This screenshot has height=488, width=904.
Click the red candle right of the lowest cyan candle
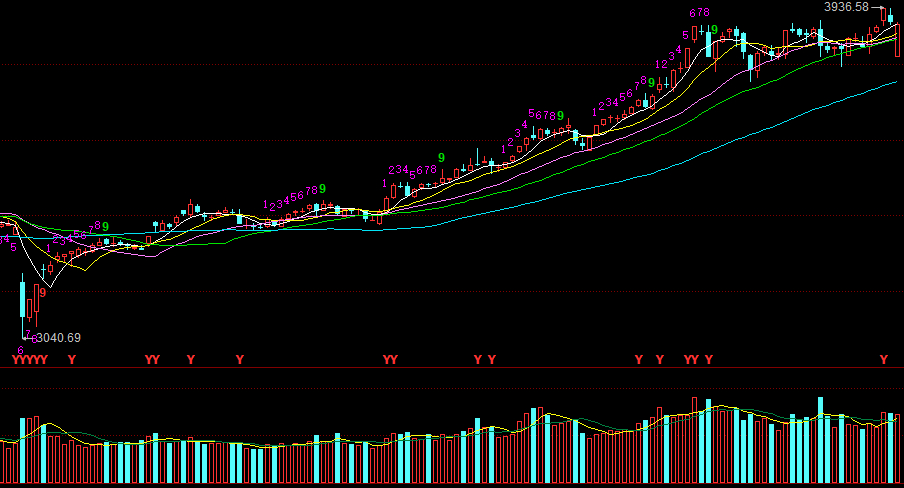coord(36,300)
